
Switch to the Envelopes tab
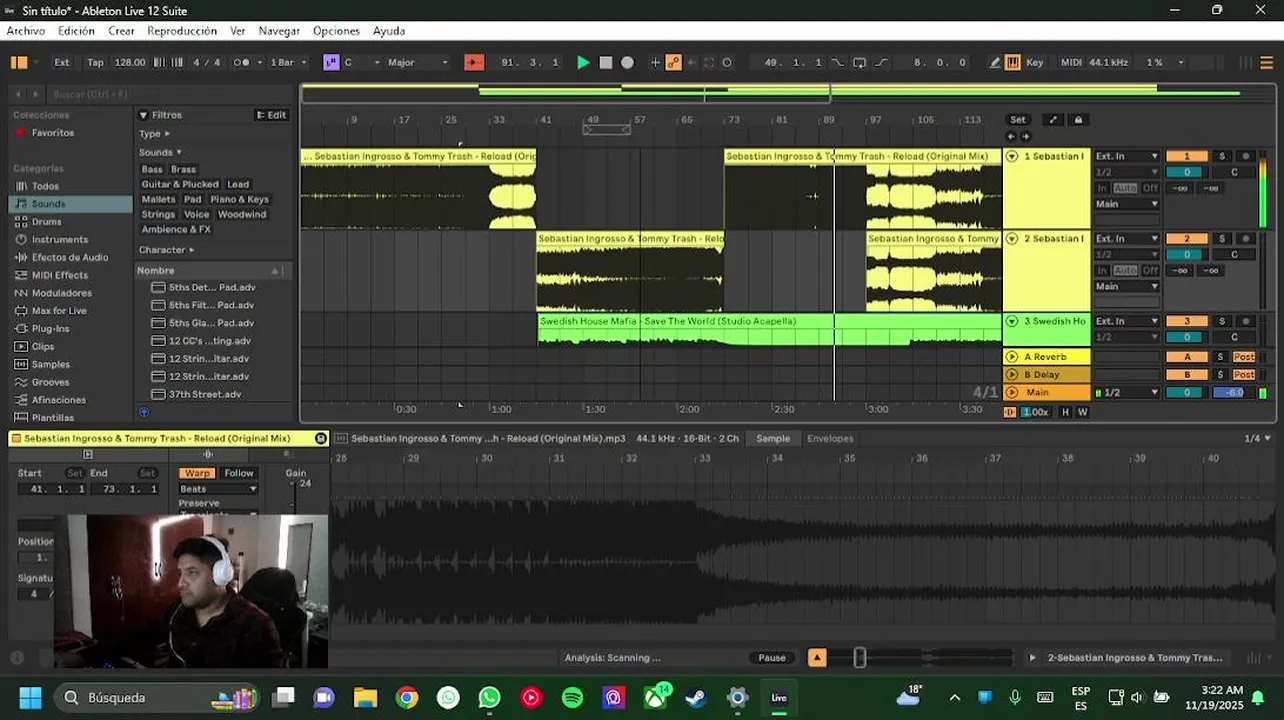tap(830, 439)
